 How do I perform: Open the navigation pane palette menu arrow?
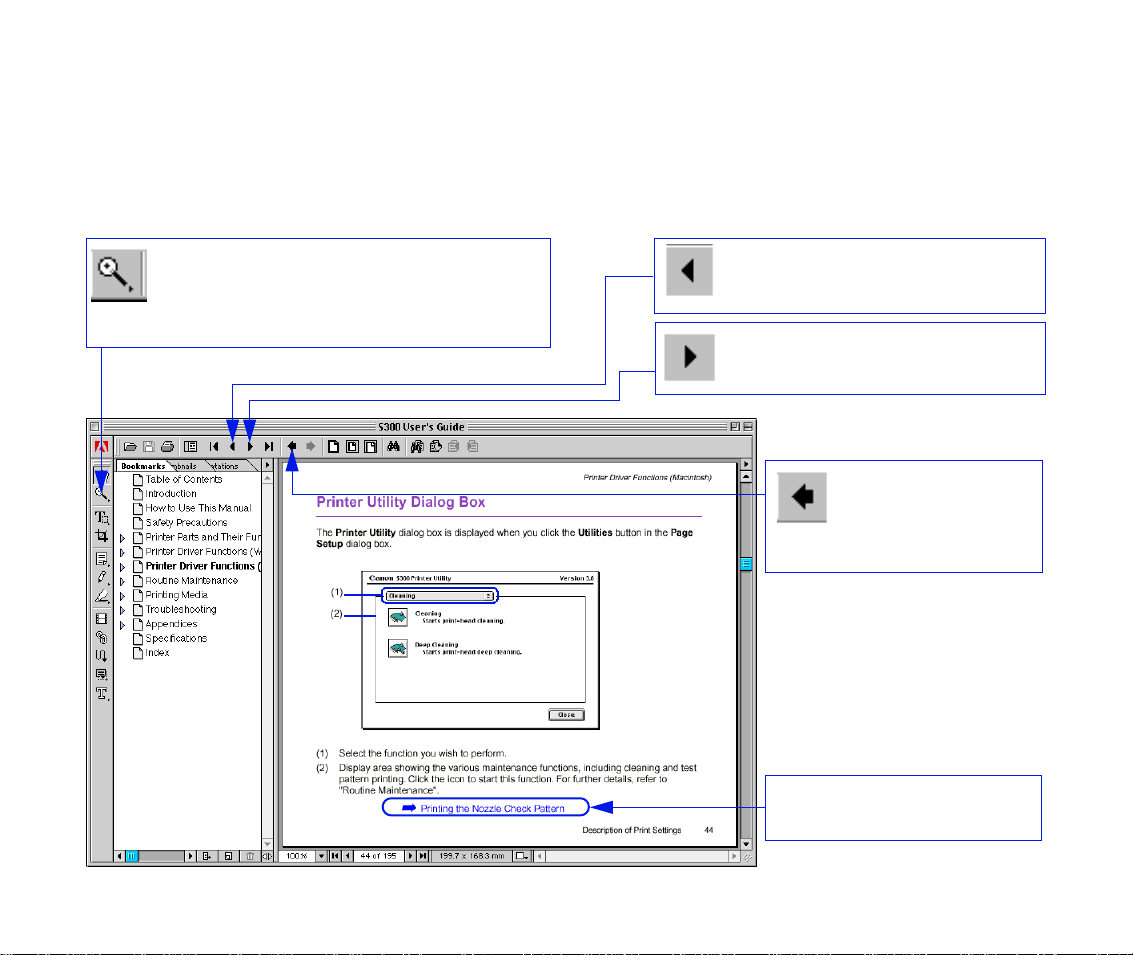coord(267,465)
